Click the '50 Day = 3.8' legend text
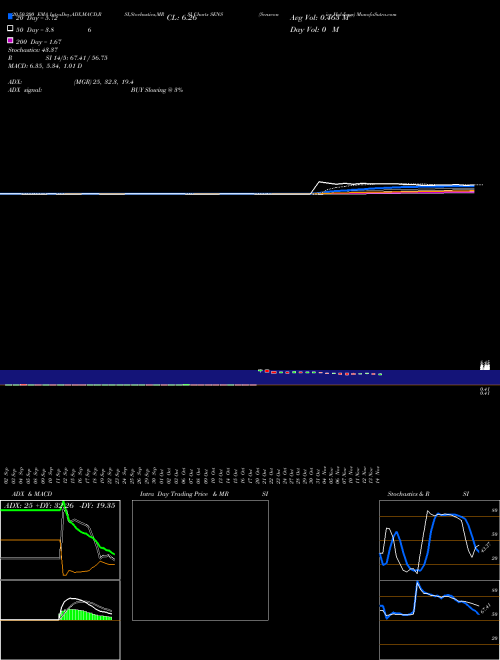This screenshot has width=500, height=660. pyautogui.click(x=35, y=30)
